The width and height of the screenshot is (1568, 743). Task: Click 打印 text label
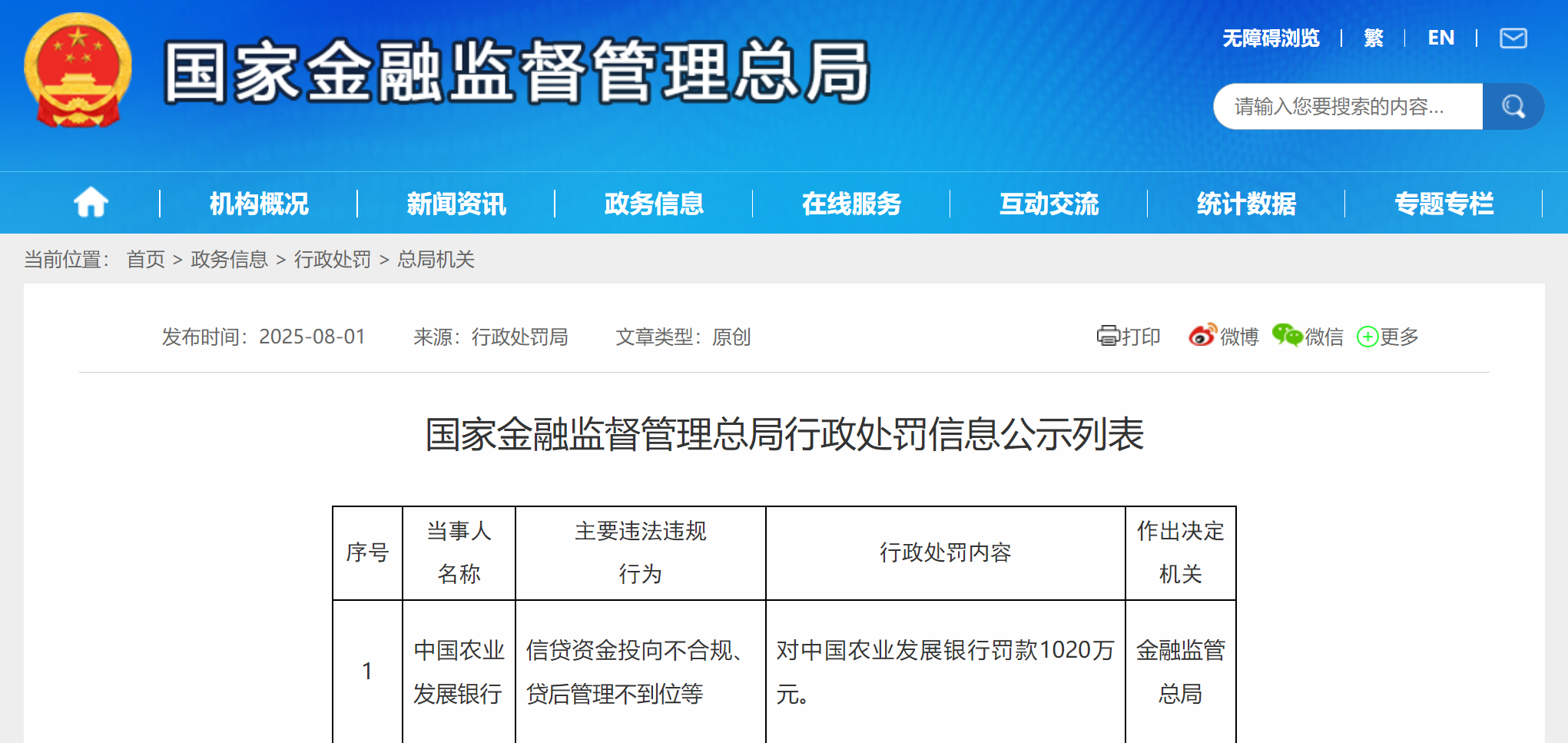tap(1141, 337)
